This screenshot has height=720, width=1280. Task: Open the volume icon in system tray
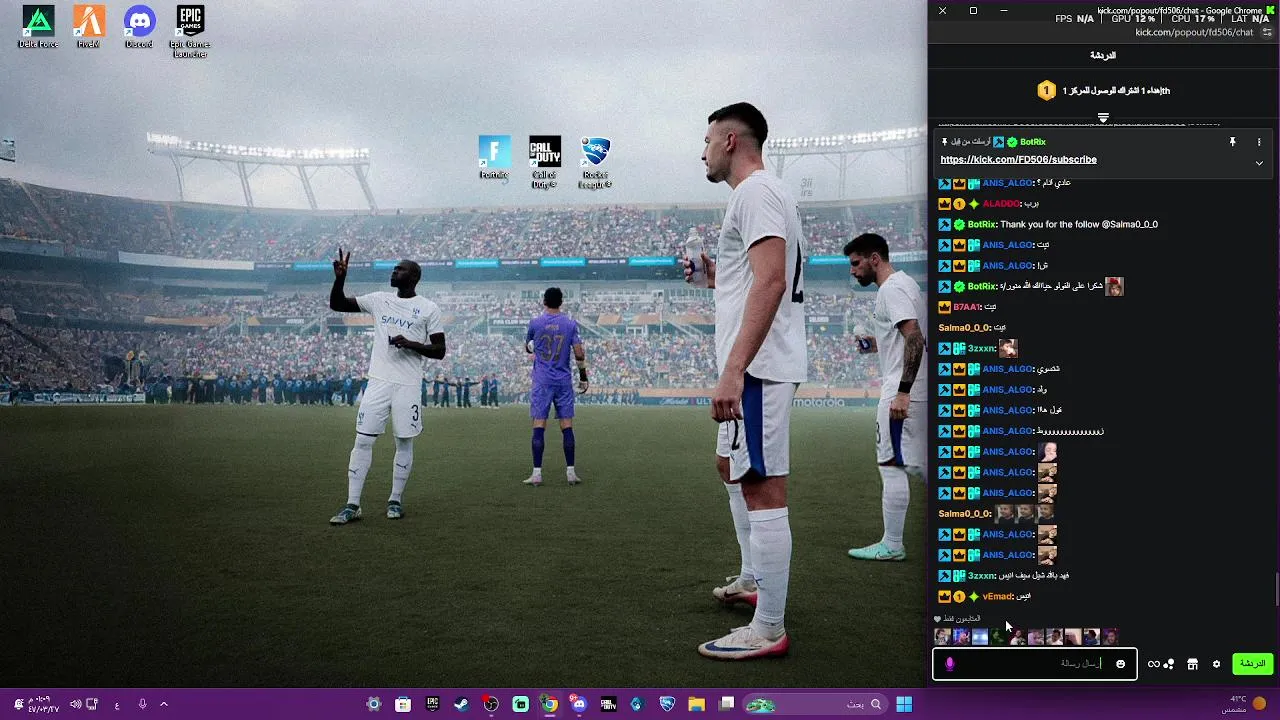tap(76, 704)
